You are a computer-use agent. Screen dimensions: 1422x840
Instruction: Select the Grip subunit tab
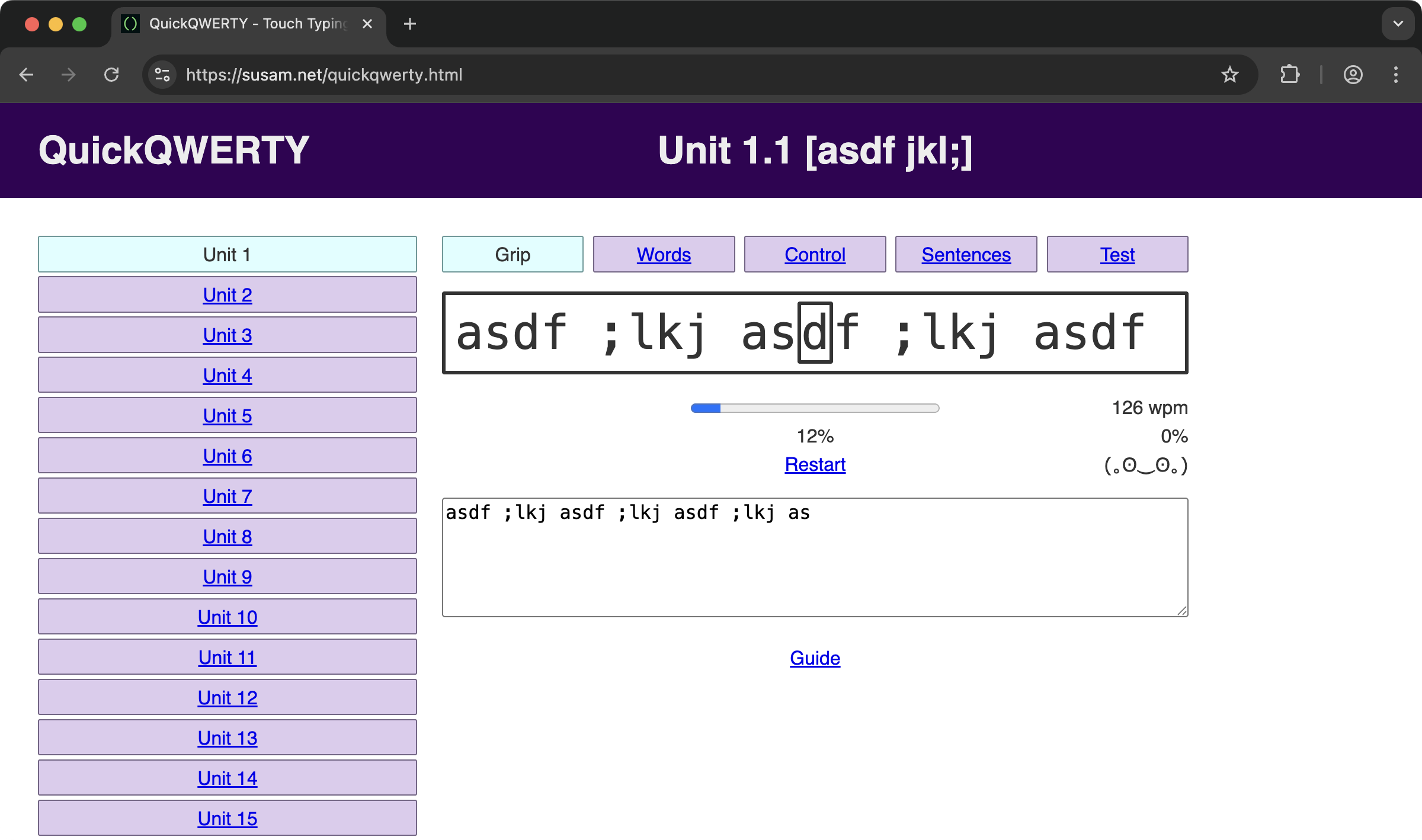pos(513,255)
